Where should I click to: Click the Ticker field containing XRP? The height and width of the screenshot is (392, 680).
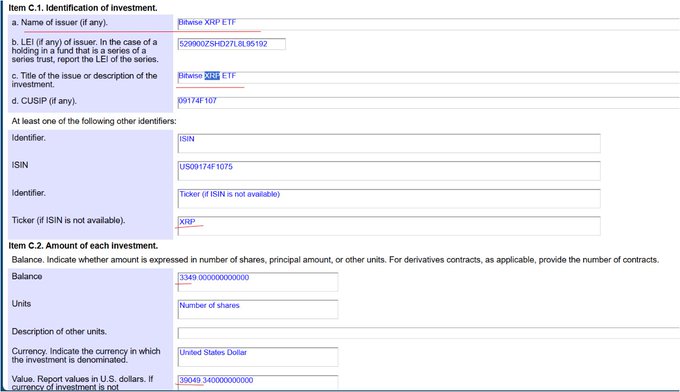[x=389, y=226]
